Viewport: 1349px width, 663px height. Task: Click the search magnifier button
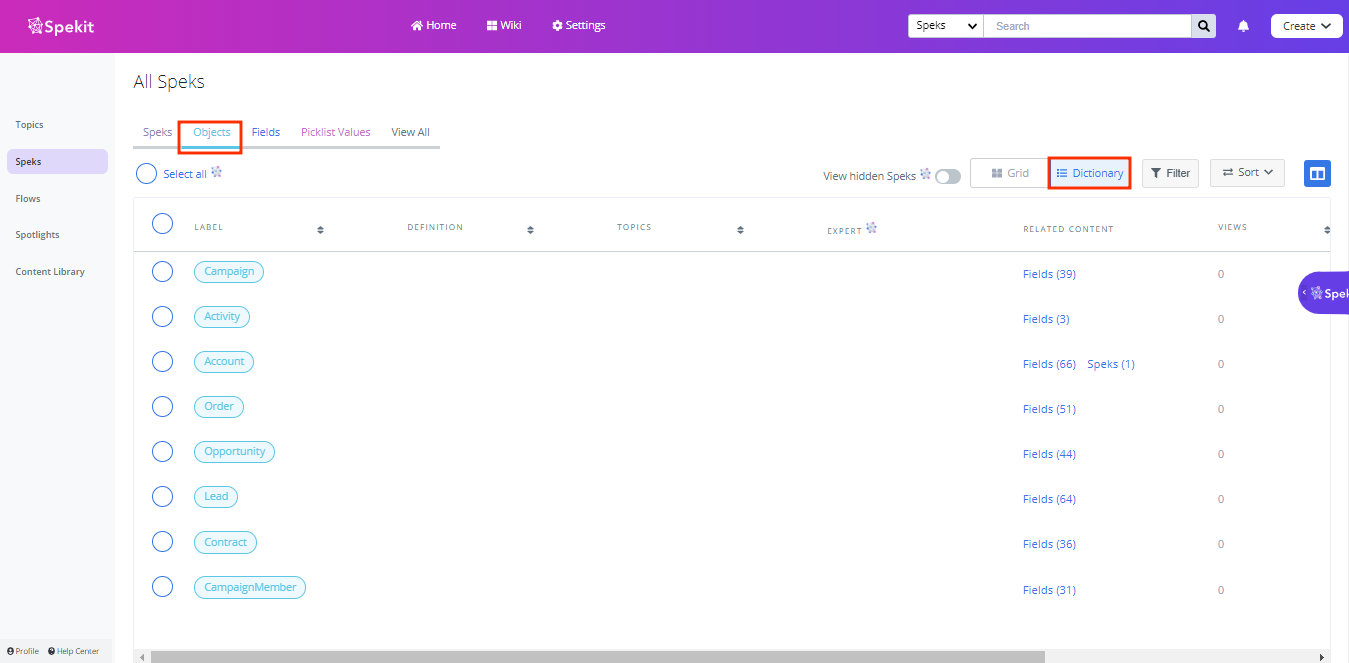coord(1204,26)
